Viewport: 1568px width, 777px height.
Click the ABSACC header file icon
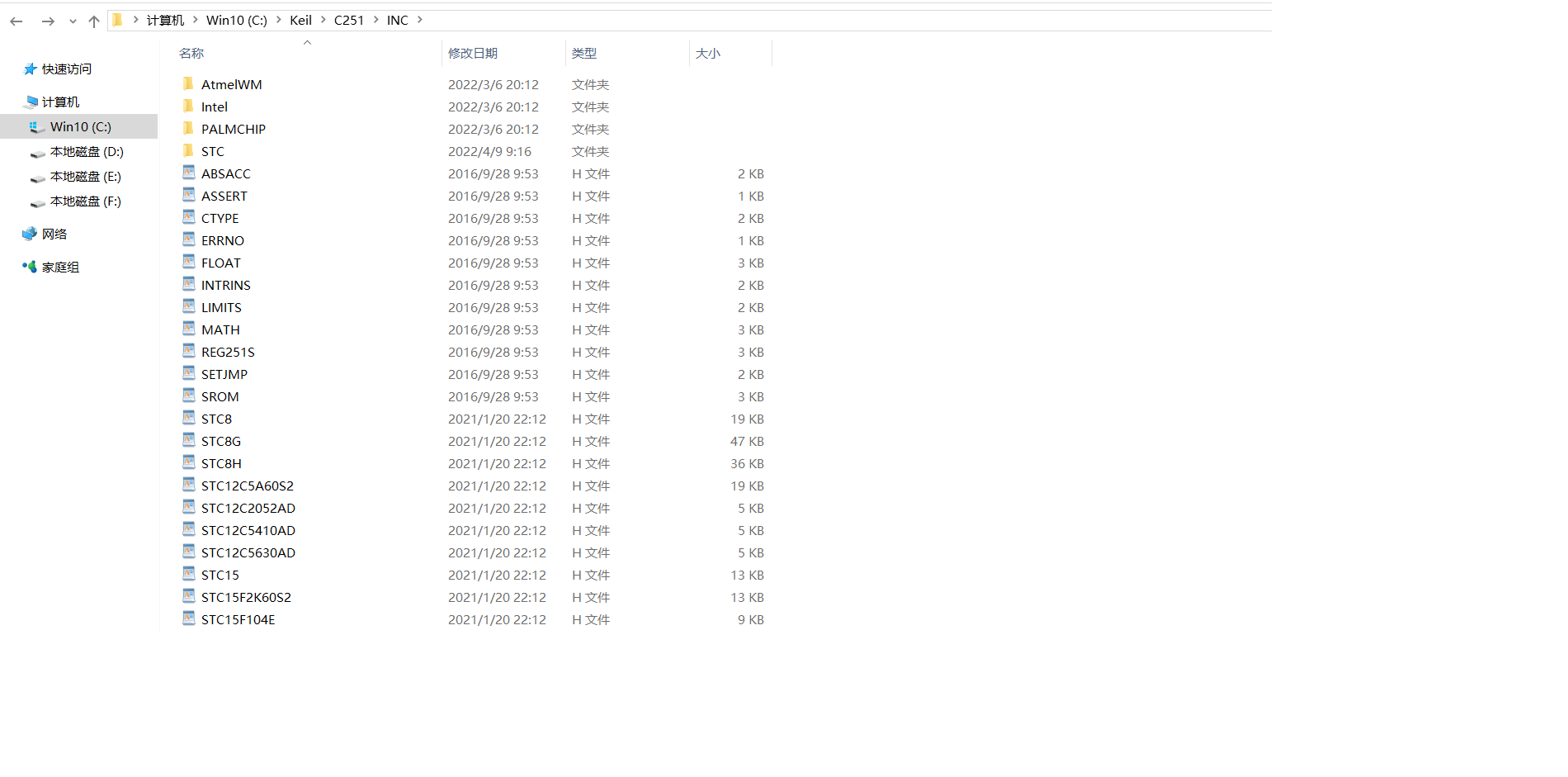tap(188, 173)
